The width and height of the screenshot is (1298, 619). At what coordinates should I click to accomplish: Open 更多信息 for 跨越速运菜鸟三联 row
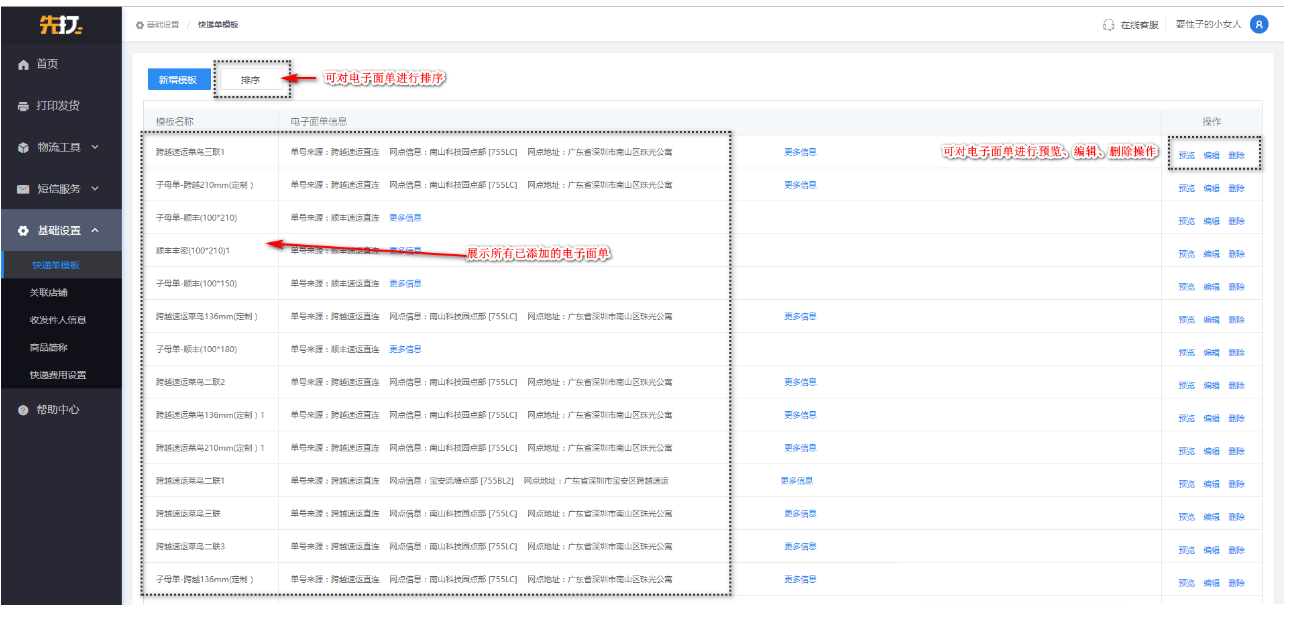pos(800,514)
